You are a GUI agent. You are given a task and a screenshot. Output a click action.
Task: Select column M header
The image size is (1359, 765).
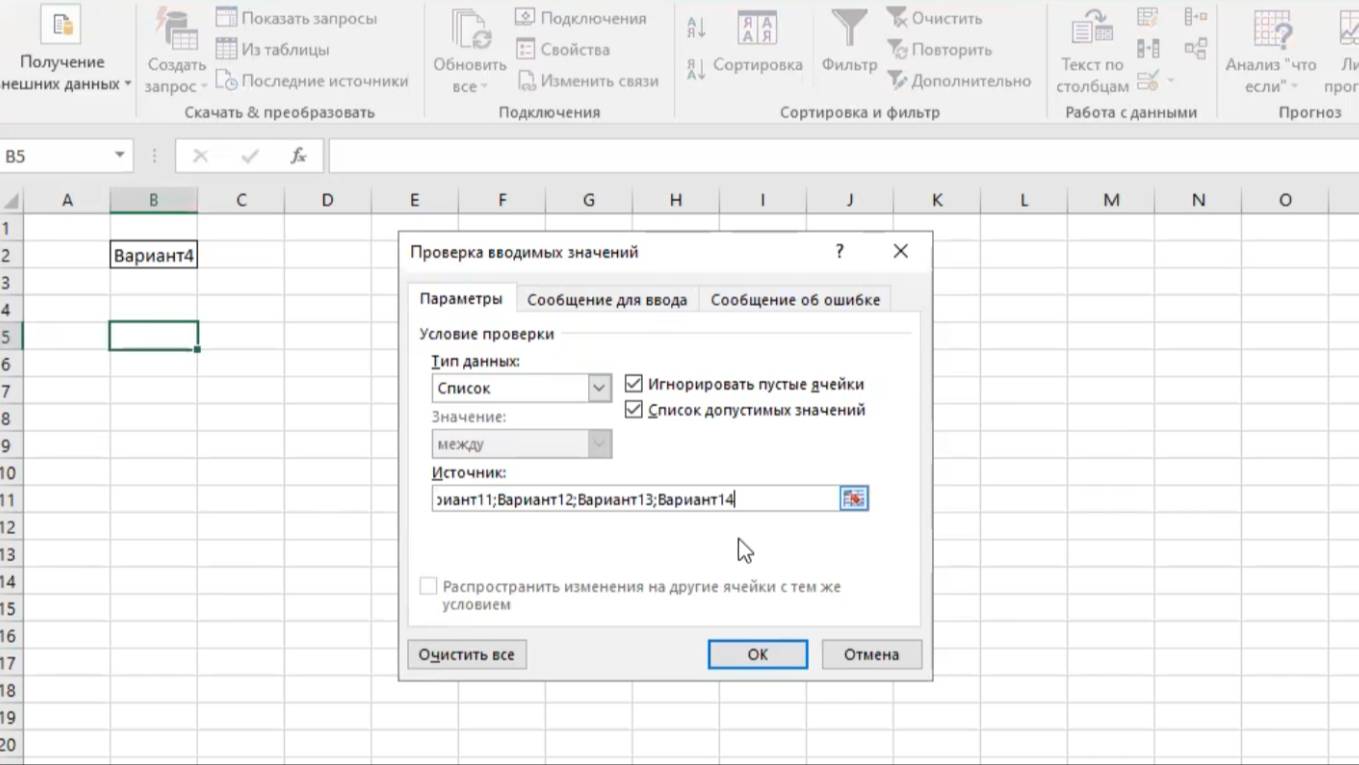(1111, 200)
